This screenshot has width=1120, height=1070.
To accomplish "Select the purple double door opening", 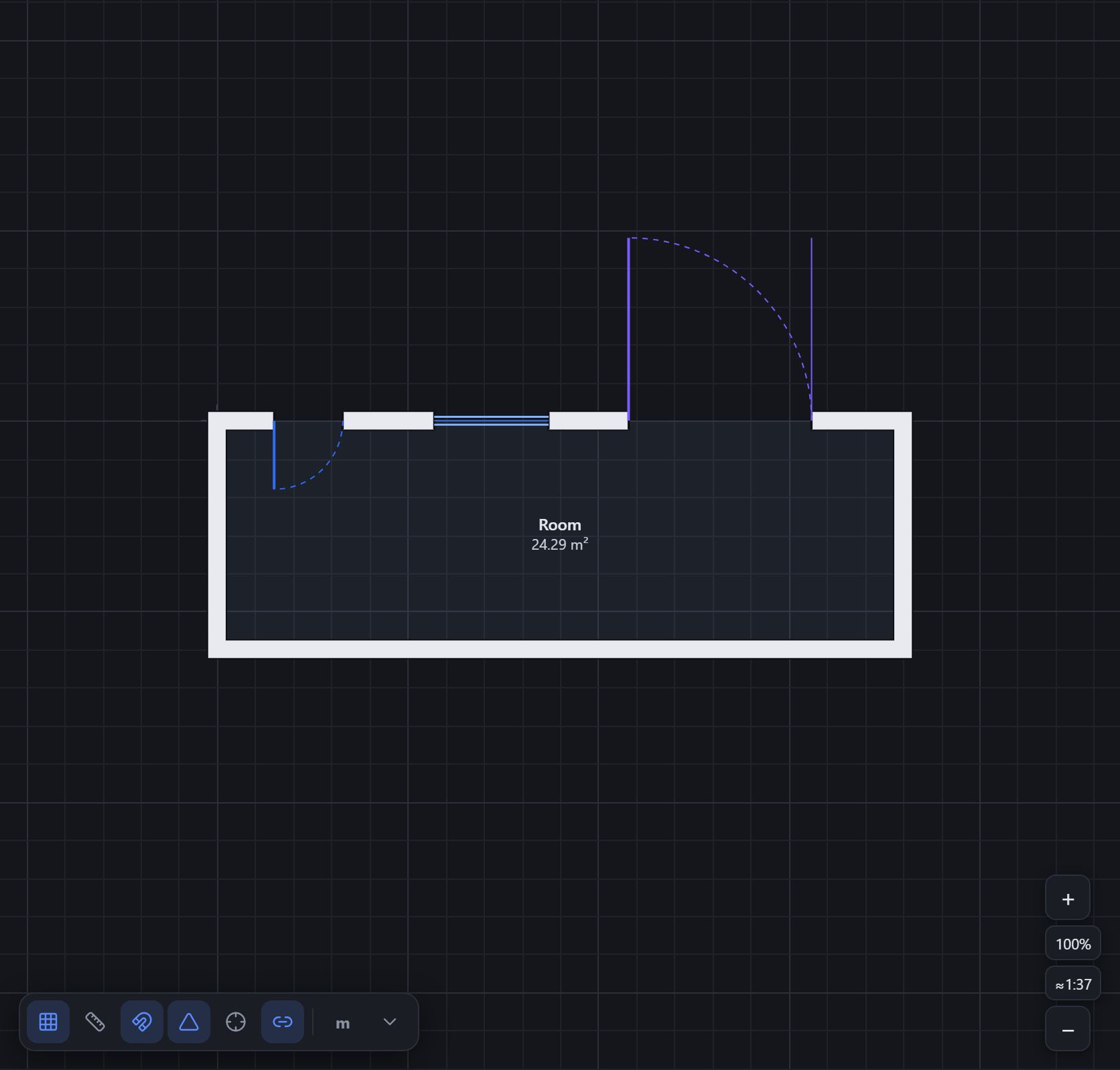I will [720, 329].
